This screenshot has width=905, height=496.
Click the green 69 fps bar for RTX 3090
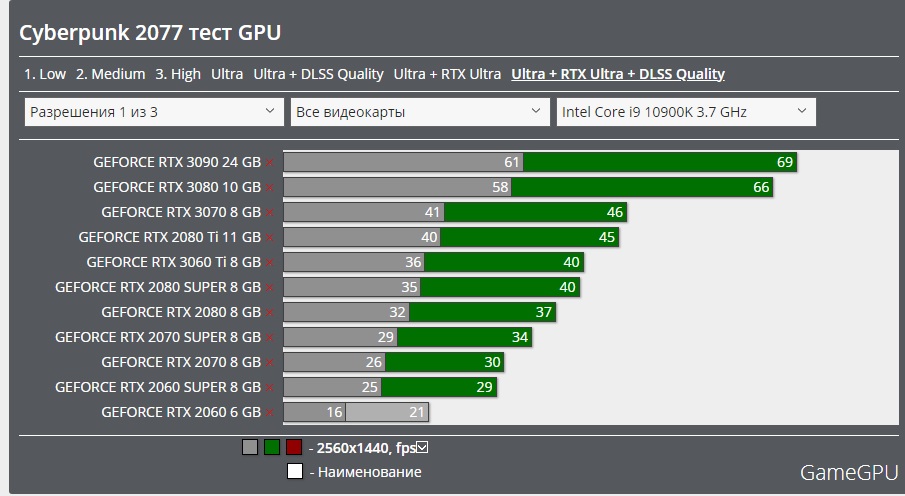pos(660,162)
